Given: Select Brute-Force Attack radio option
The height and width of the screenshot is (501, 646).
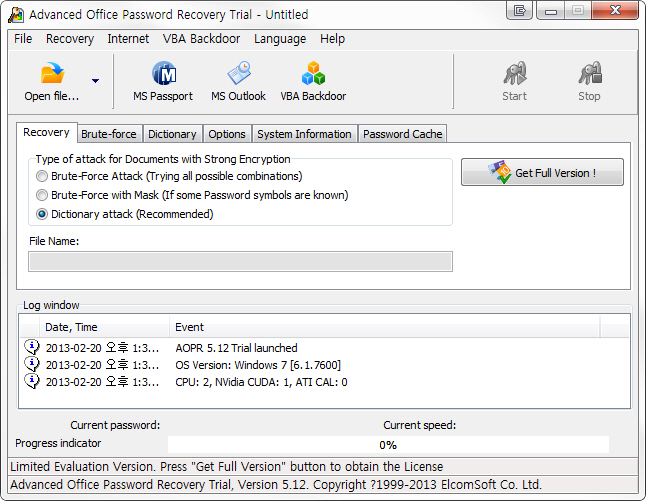Looking at the screenshot, I should point(42,176).
